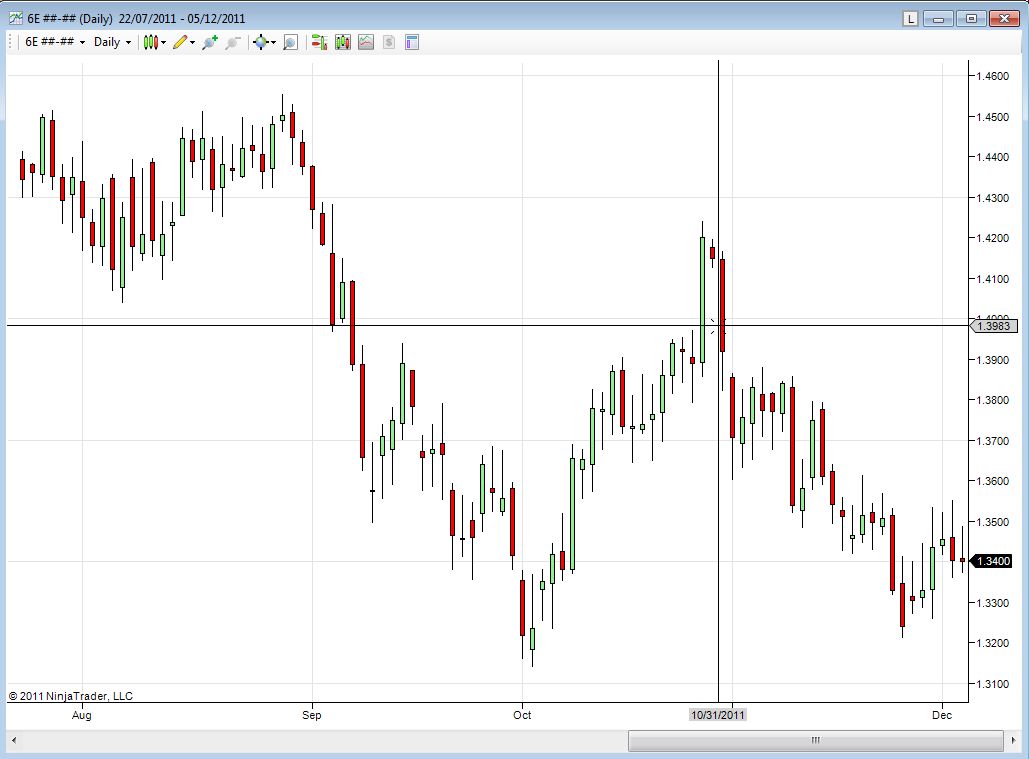Viewport: 1029px width, 759px height.
Task: Select the pencil drawing tools icon
Action: [x=180, y=43]
